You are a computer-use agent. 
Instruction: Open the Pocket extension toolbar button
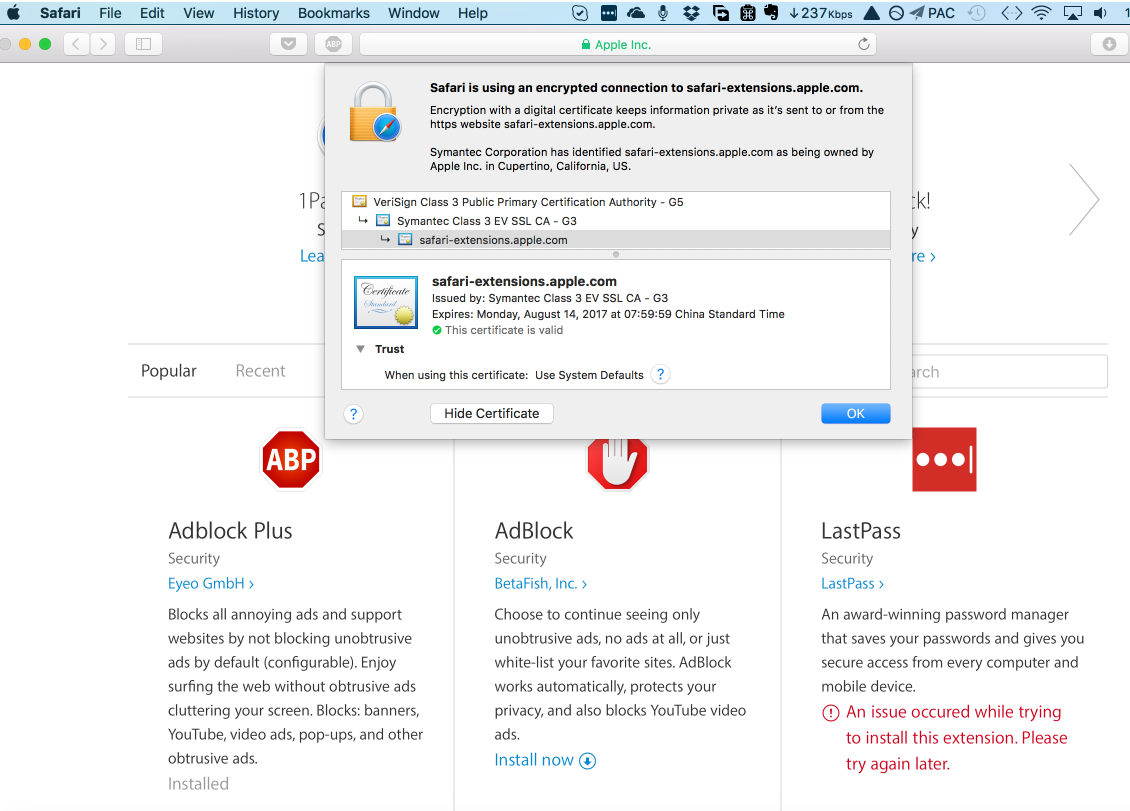click(x=288, y=44)
